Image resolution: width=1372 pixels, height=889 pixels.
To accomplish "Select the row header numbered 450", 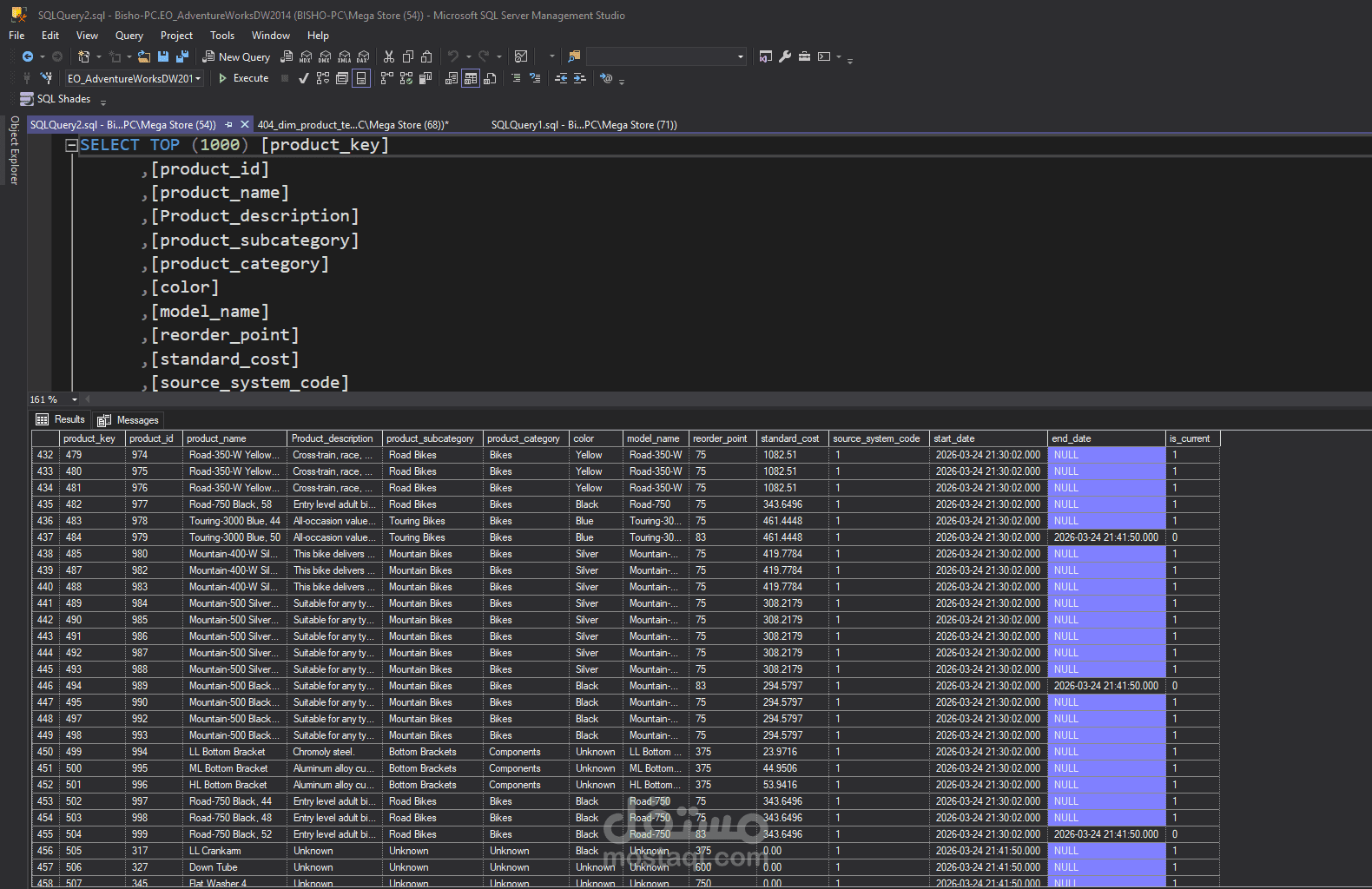I will (x=45, y=752).
